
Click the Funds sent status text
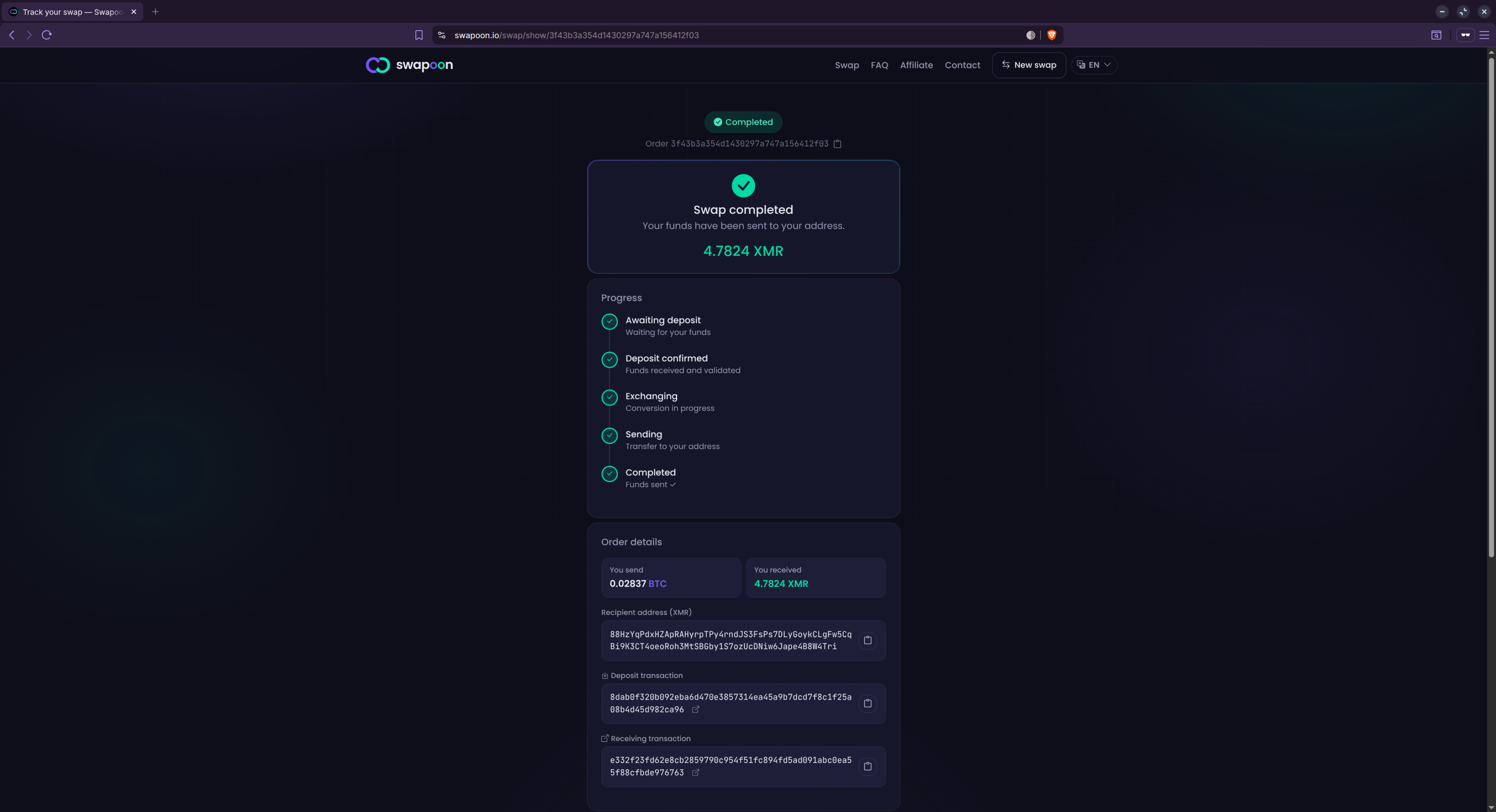click(650, 485)
